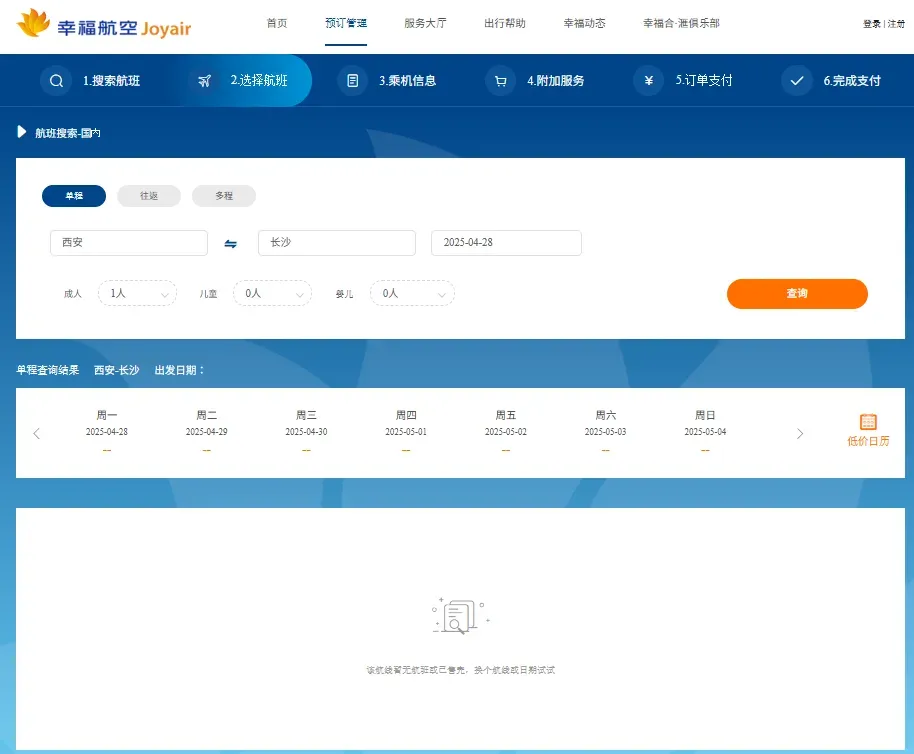The image size is (914, 754).
Task: Click the 婴儿 label
Action: [x=344, y=294]
